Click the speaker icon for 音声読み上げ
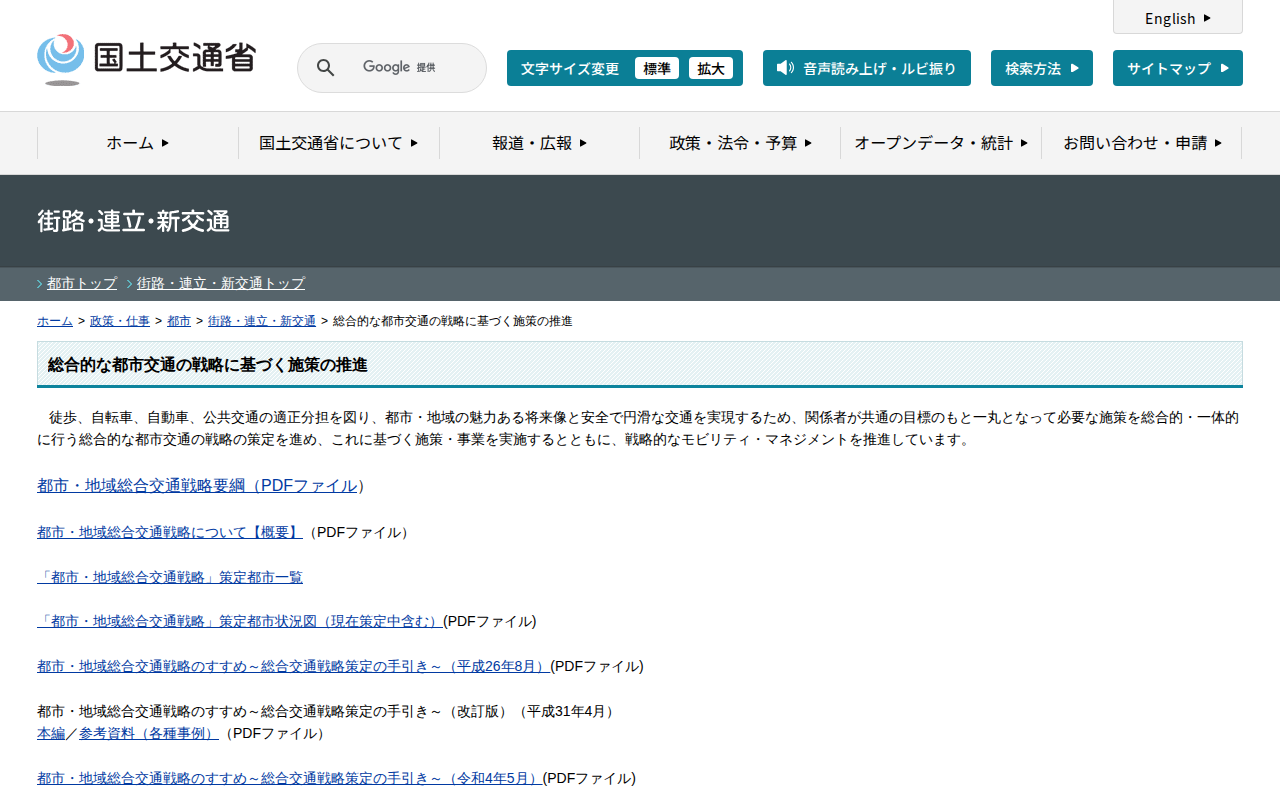Screen dimensions: 1280x800 (785, 68)
